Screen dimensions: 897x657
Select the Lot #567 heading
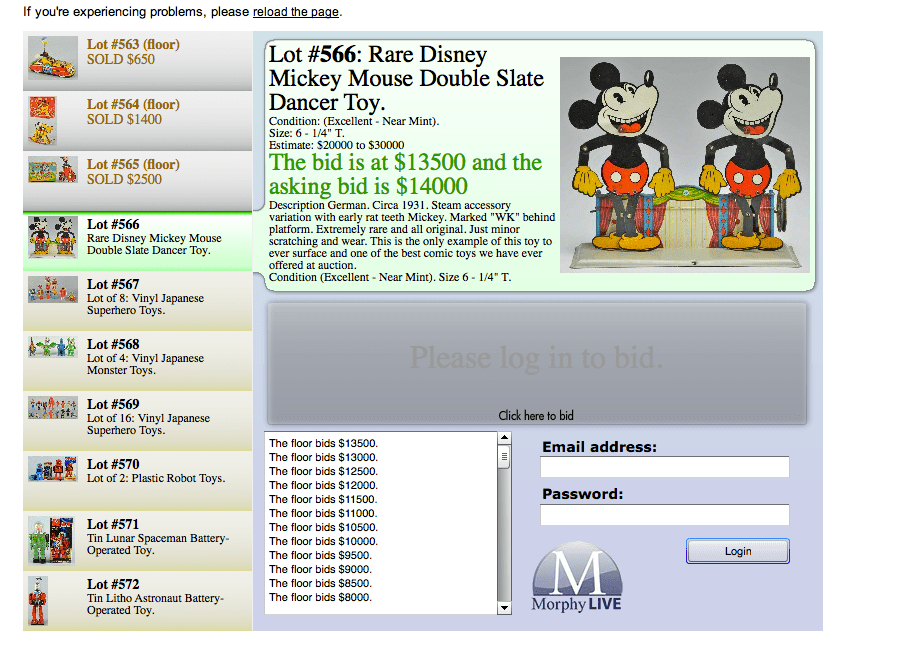(113, 284)
